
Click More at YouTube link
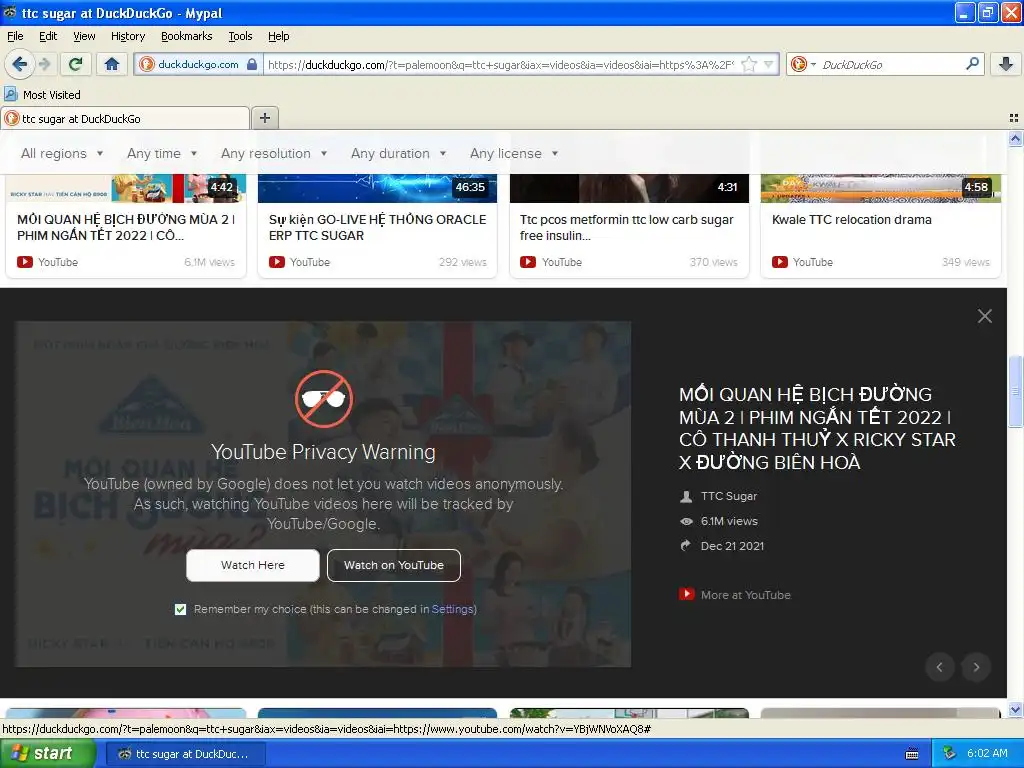tap(745, 595)
